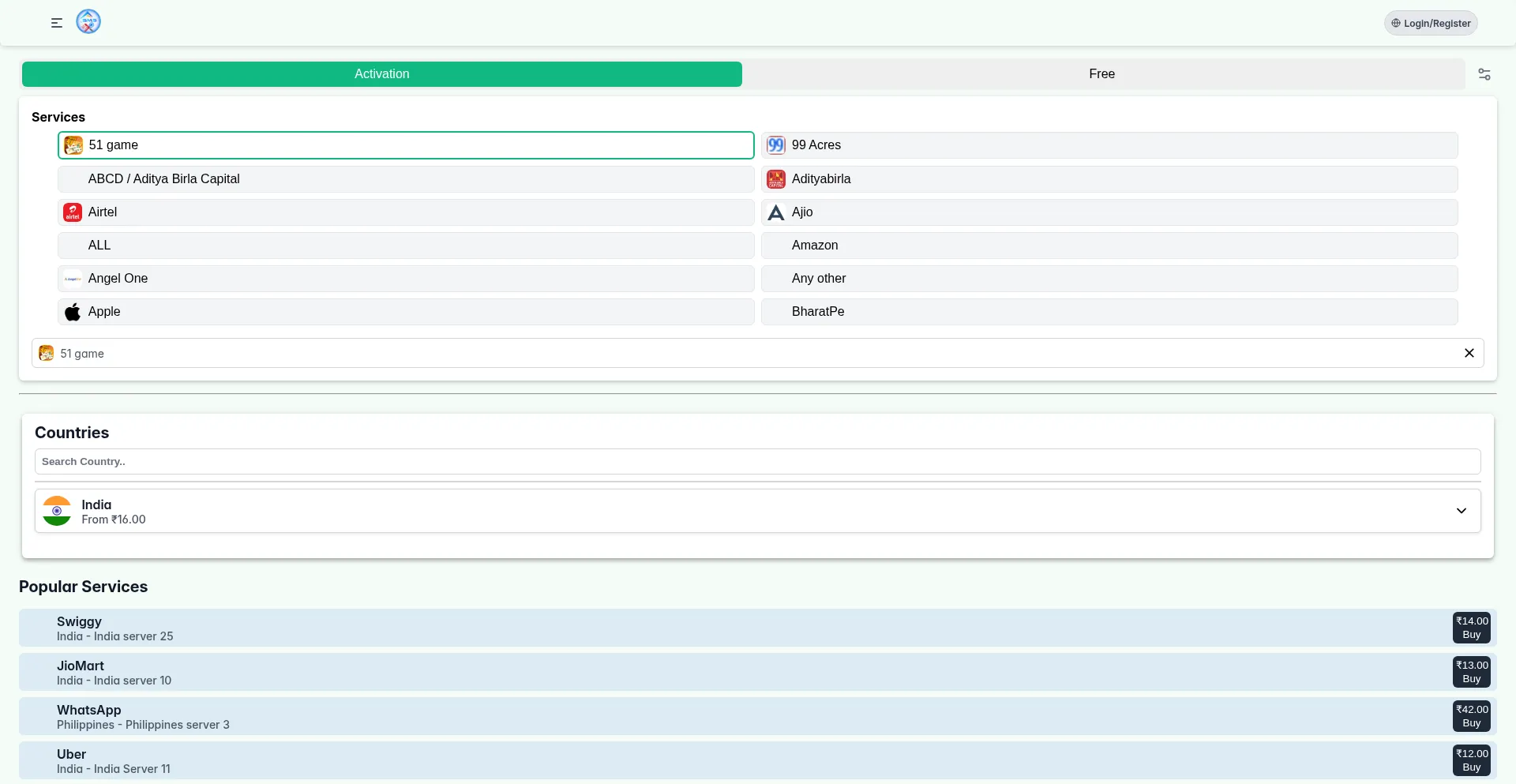1516x784 pixels.
Task: Click the WhatsApp service name
Action: coord(89,710)
